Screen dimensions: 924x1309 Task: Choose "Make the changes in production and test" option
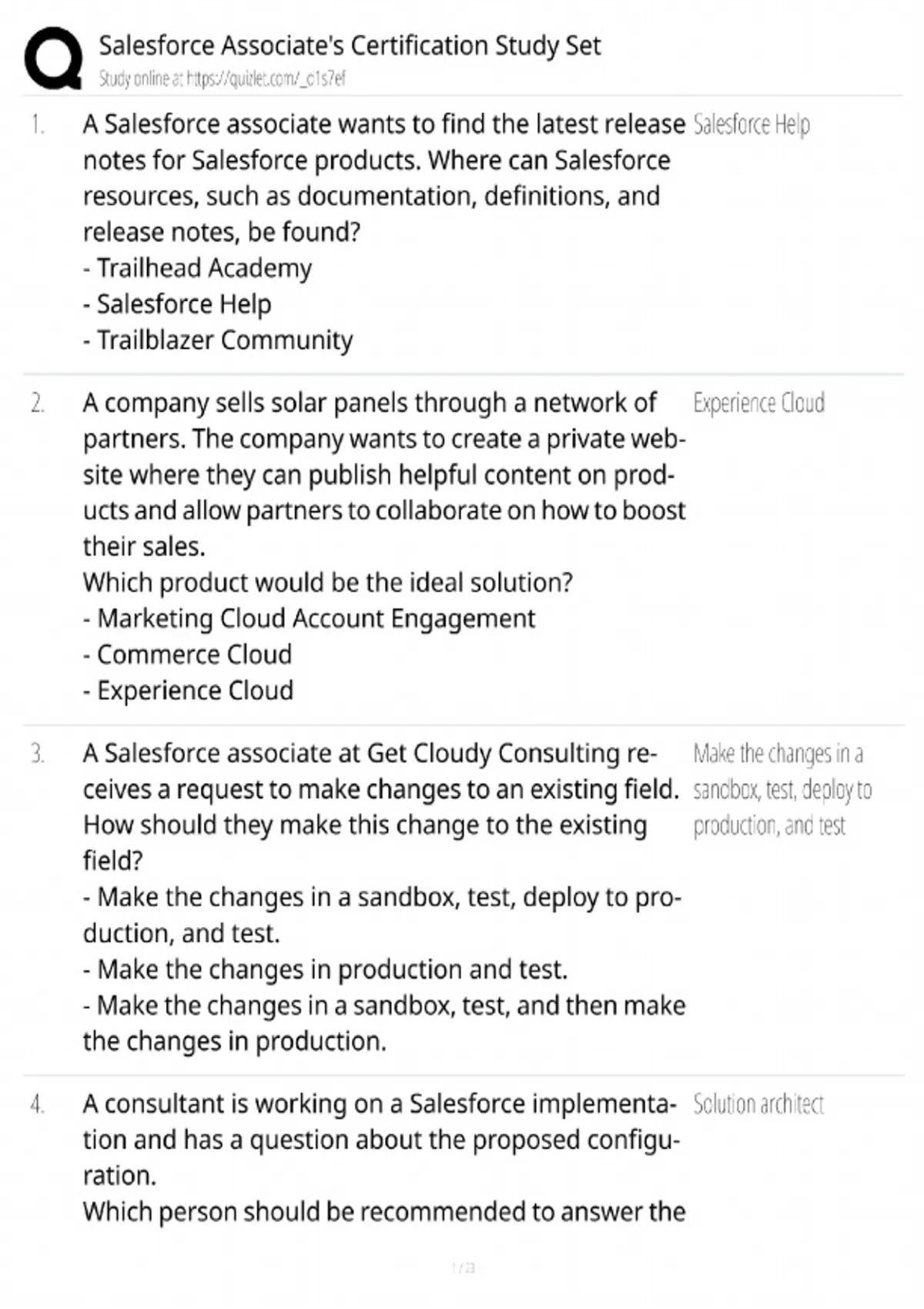click(325, 969)
